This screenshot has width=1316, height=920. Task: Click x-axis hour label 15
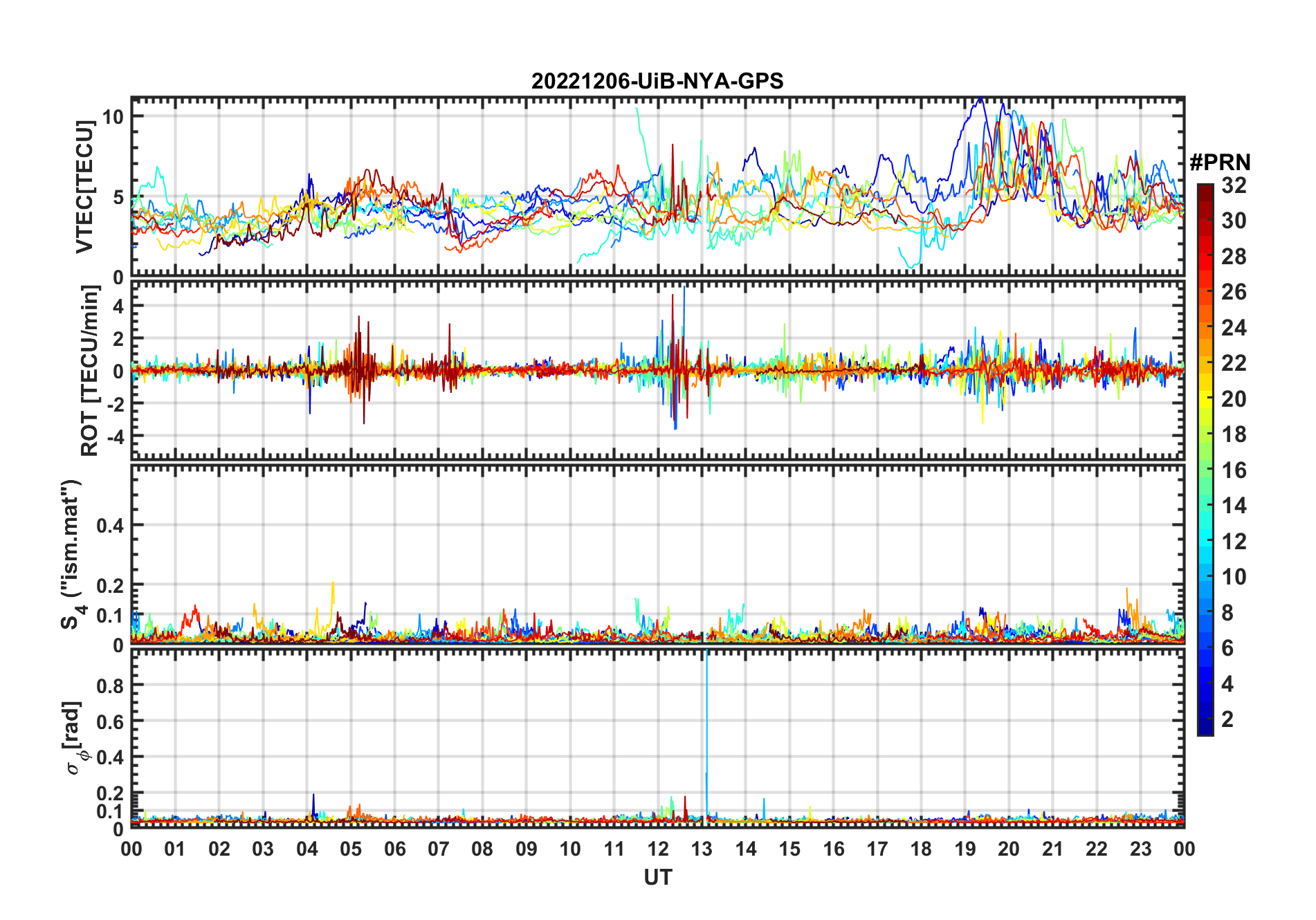789,849
